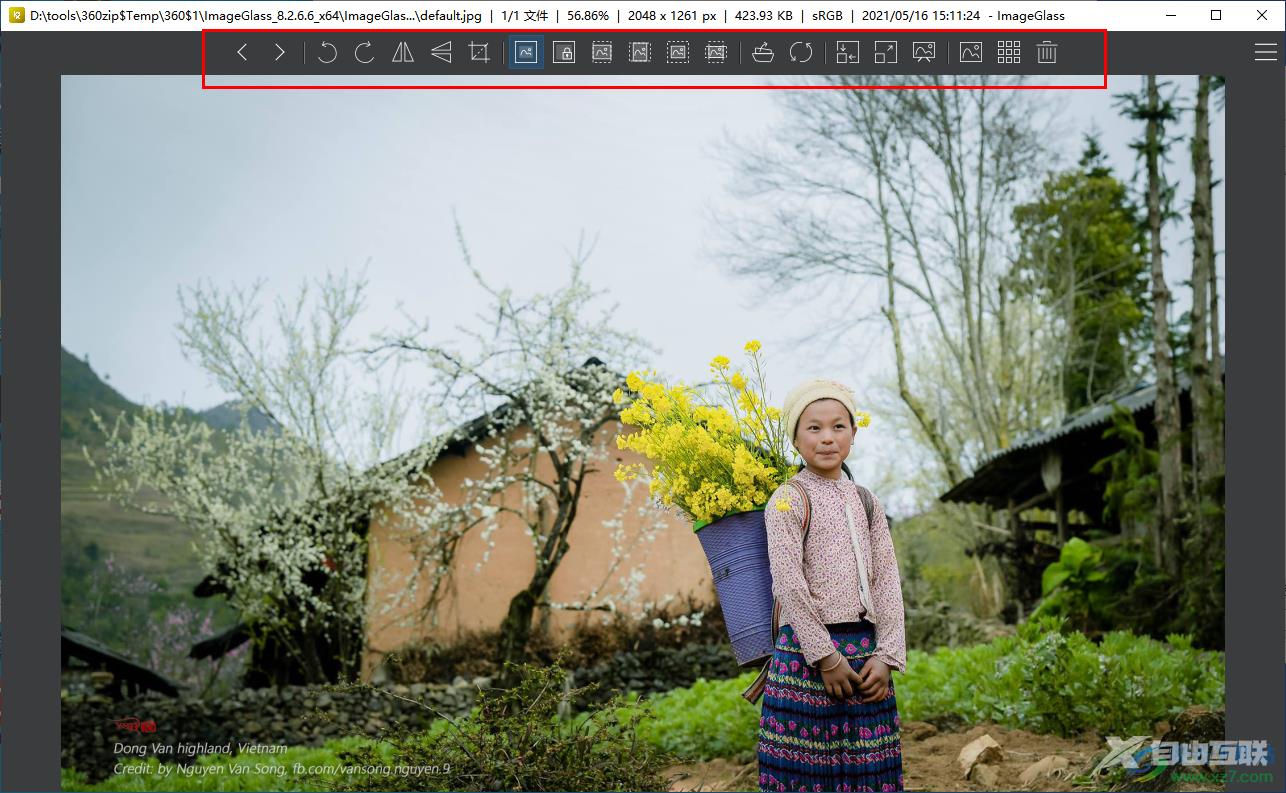Flip the image horizontally
Image resolution: width=1286 pixels, height=793 pixels.
(403, 53)
